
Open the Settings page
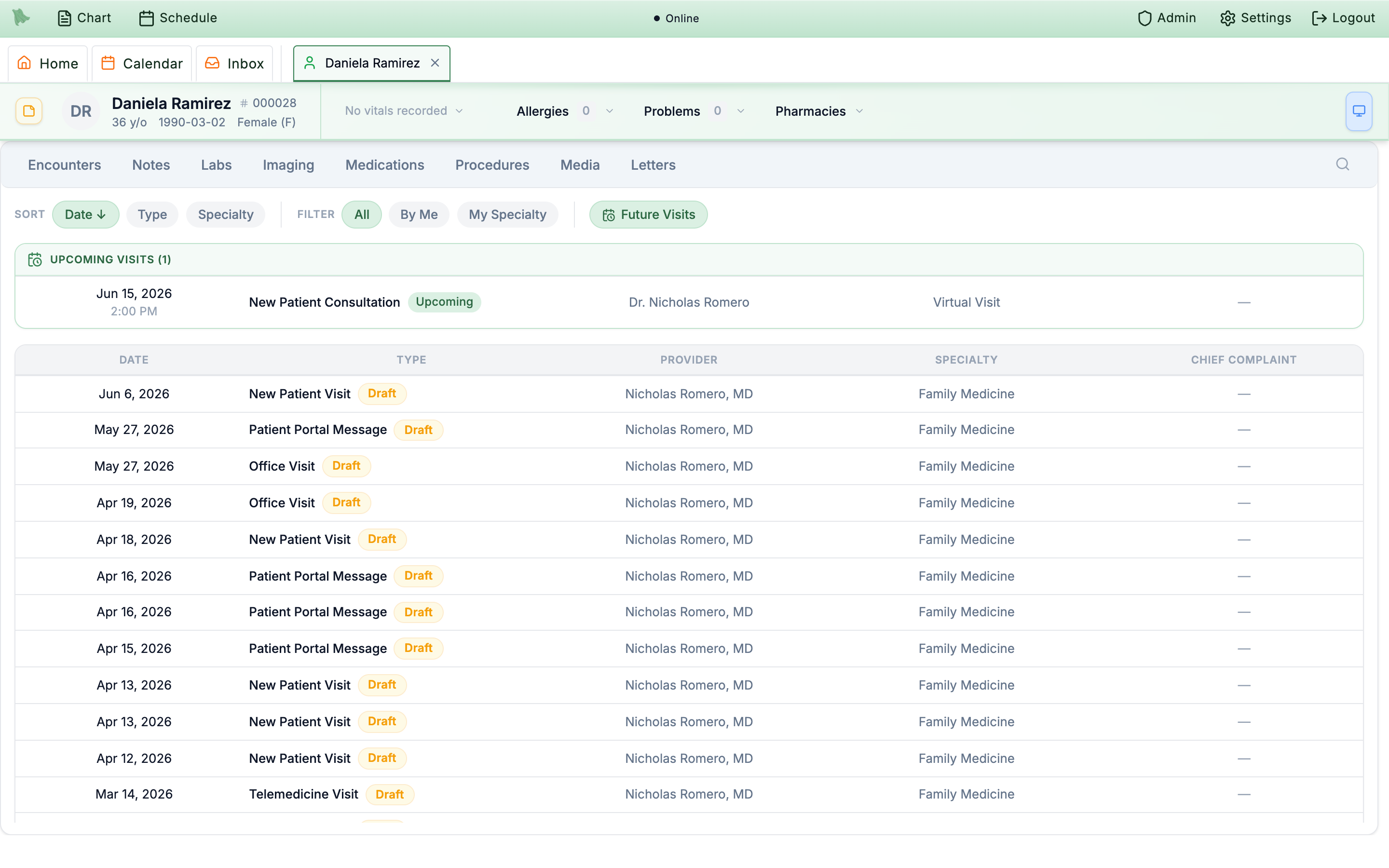point(1255,18)
